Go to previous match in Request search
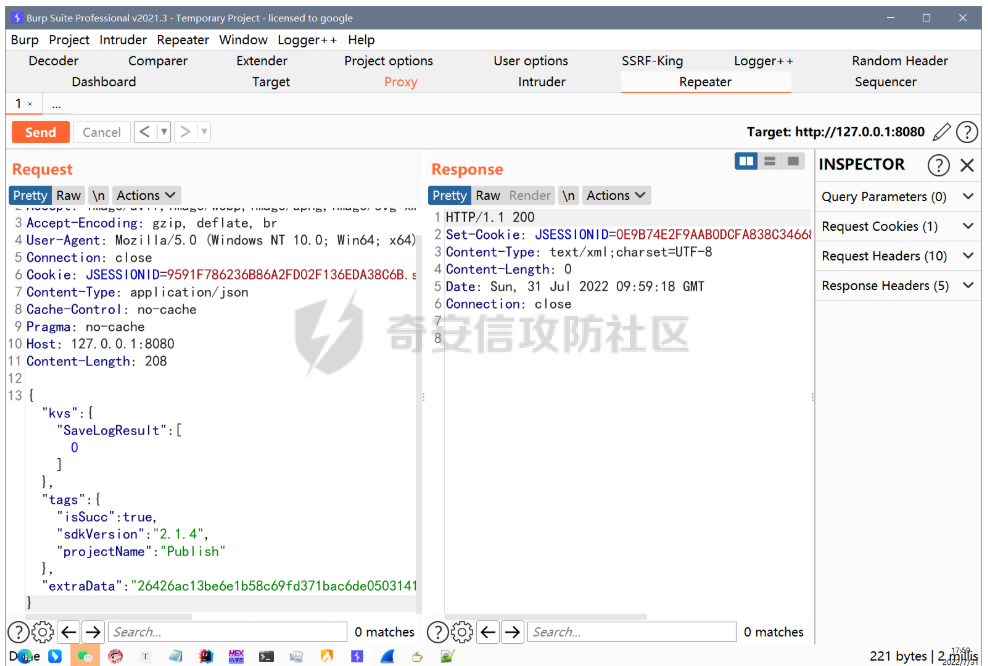The image size is (988, 666). 69,631
